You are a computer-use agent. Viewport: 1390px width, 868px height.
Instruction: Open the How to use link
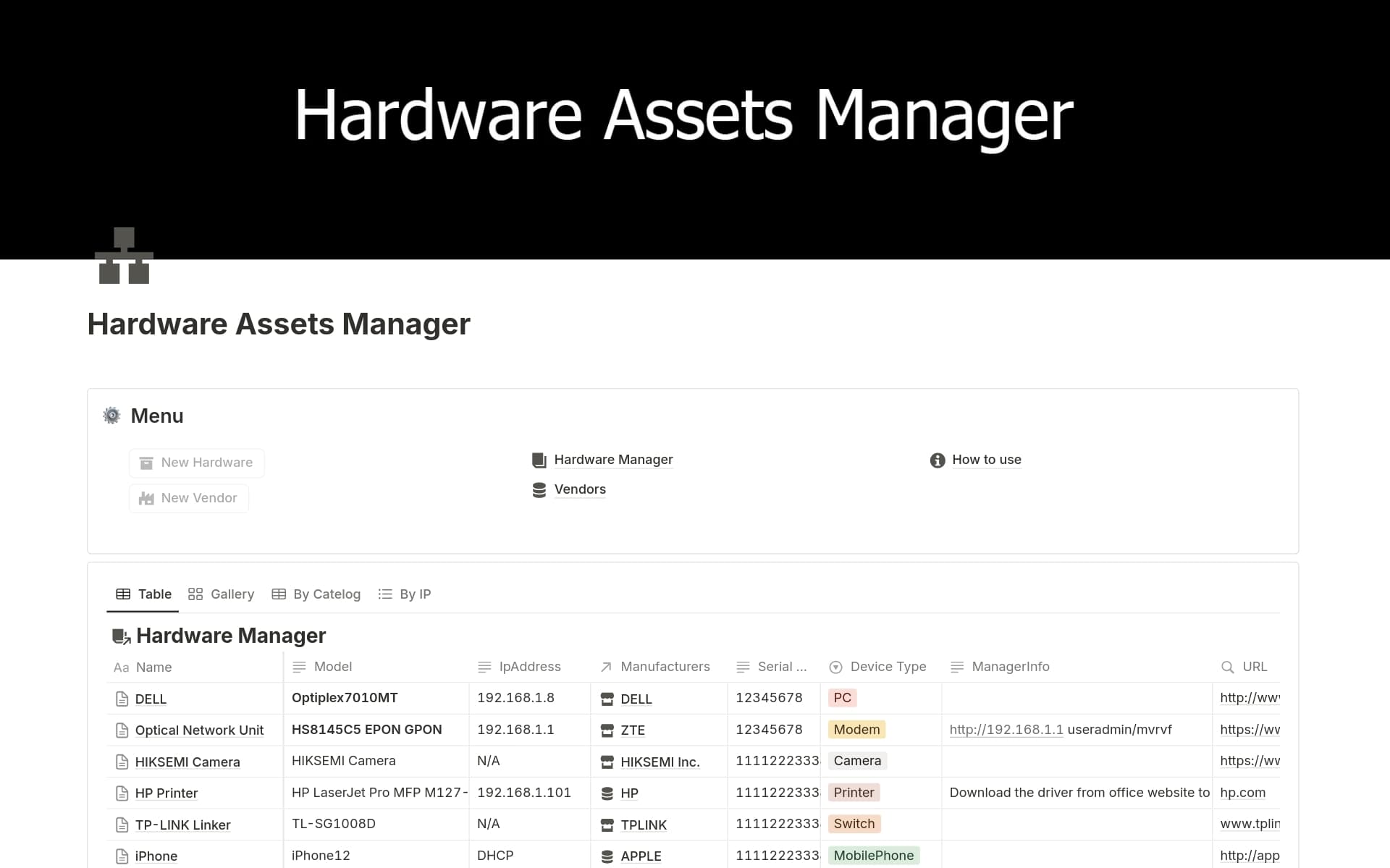click(x=986, y=460)
